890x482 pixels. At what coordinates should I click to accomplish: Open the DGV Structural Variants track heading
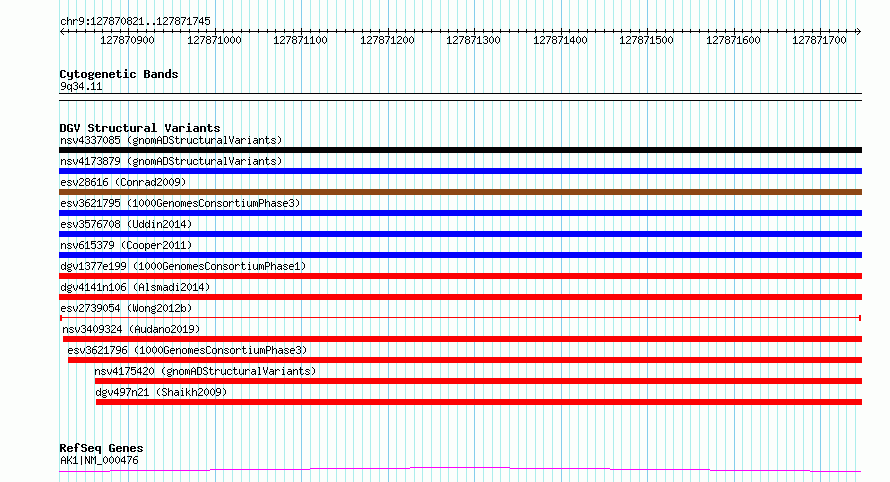140,128
